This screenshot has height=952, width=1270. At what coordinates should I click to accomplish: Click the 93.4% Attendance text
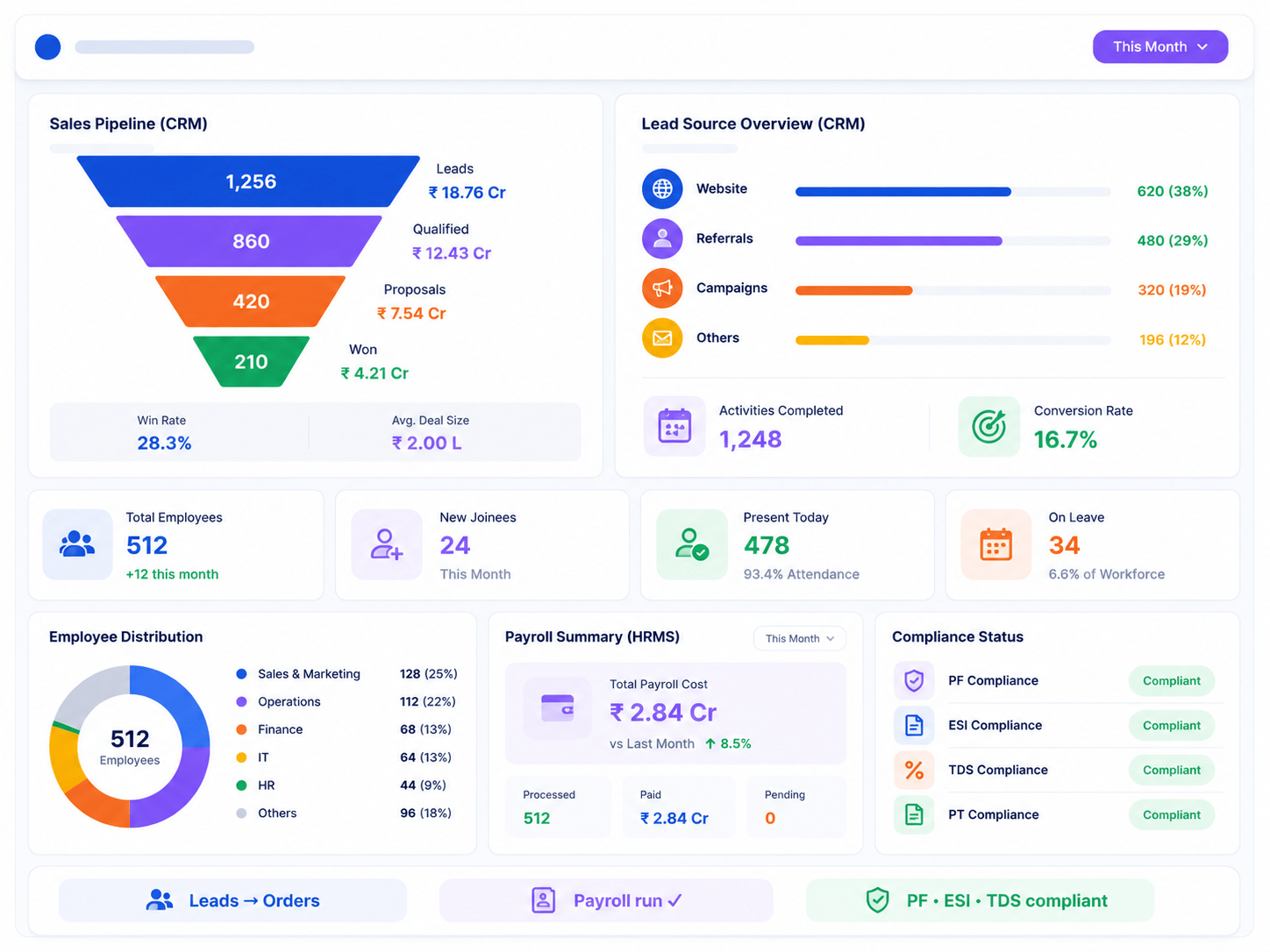pyautogui.click(x=802, y=574)
